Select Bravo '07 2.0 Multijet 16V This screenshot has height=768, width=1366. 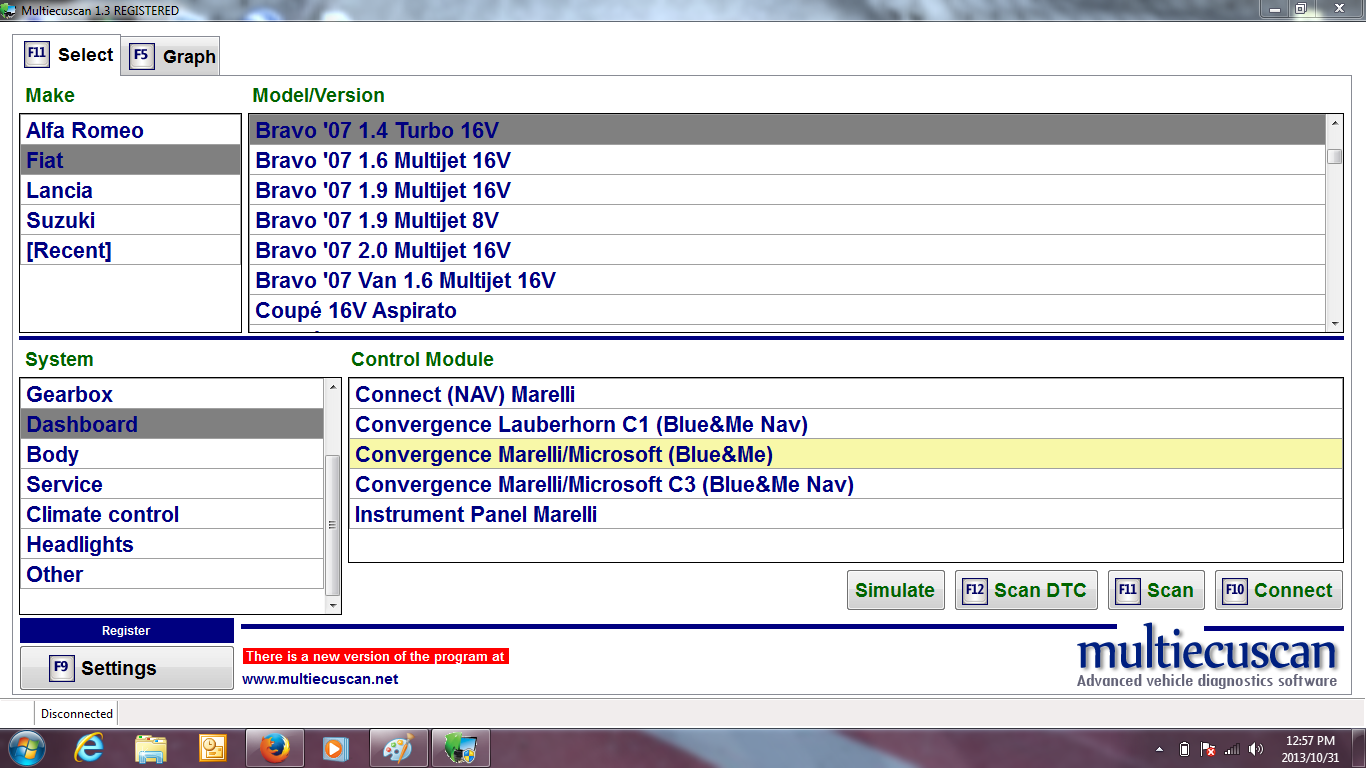(x=787, y=250)
